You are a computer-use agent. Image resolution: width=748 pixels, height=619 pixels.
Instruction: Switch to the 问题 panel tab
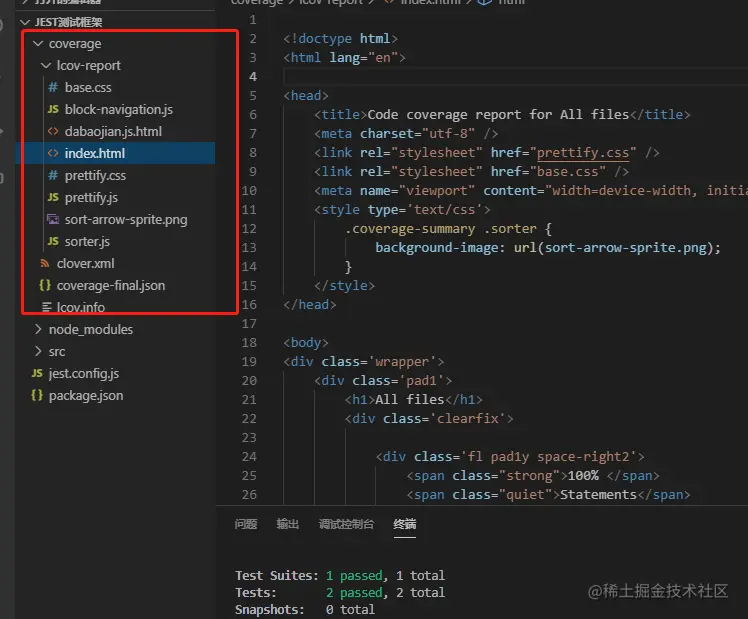246,524
